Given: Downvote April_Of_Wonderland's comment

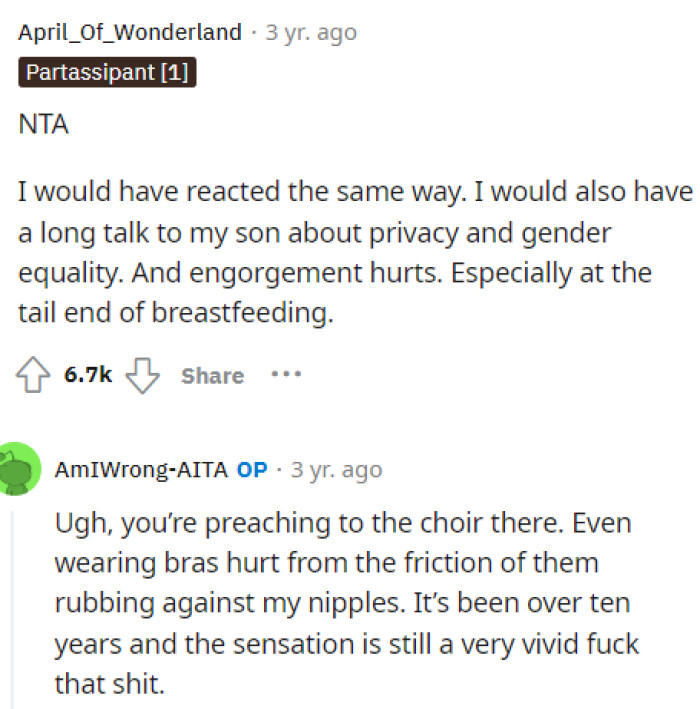Looking at the screenshot, I should coord(145,375).
